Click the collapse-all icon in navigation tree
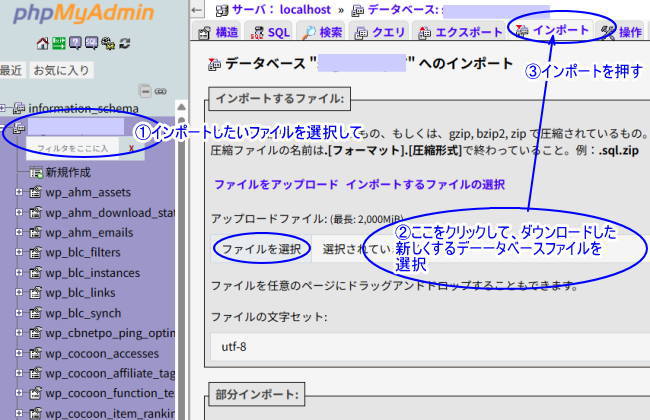Screen dimensions: 650x420 pyautogui.click(x=145, y=91)
